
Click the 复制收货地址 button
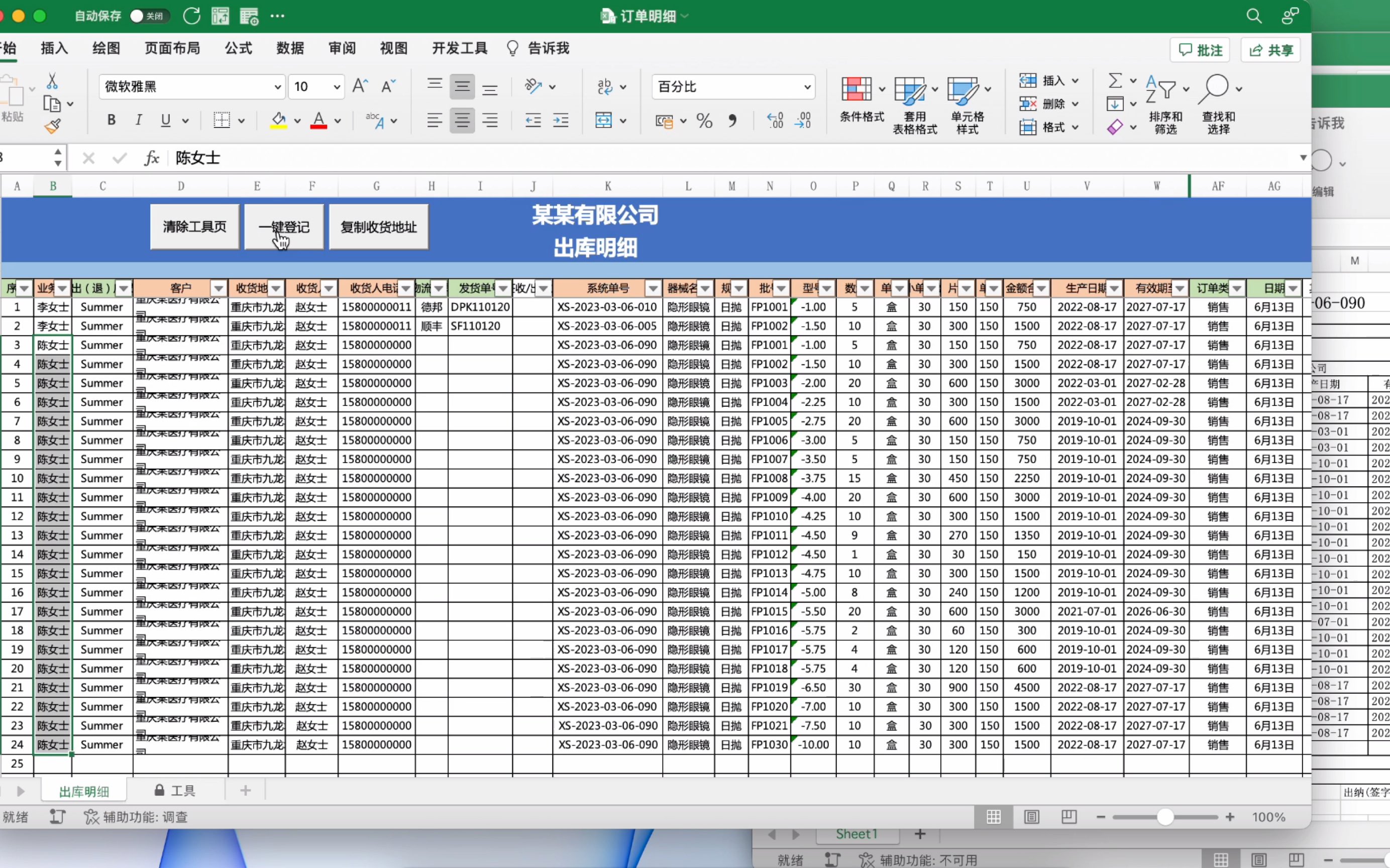tap(378, 227)
